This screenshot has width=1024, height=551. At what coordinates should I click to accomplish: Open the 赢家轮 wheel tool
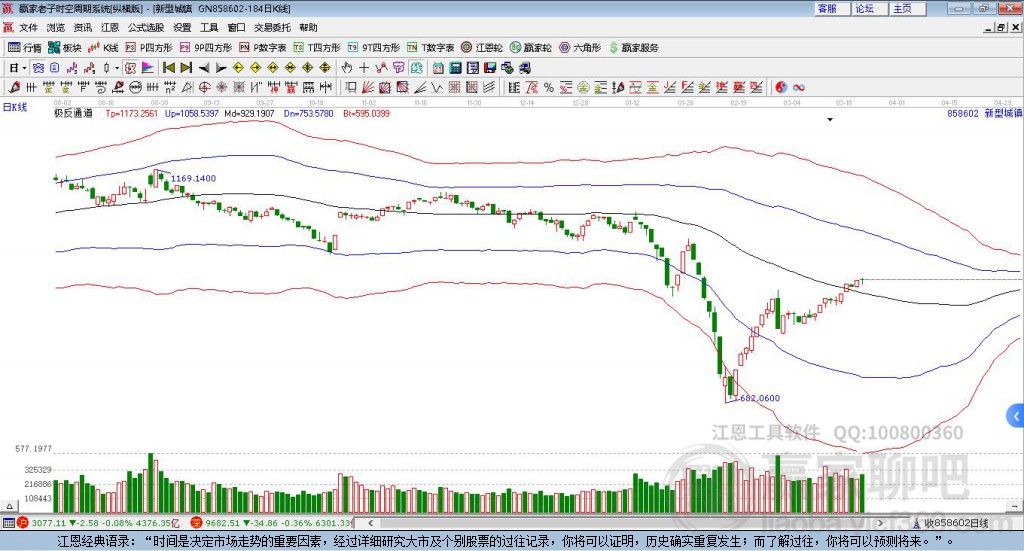point(530,48)
